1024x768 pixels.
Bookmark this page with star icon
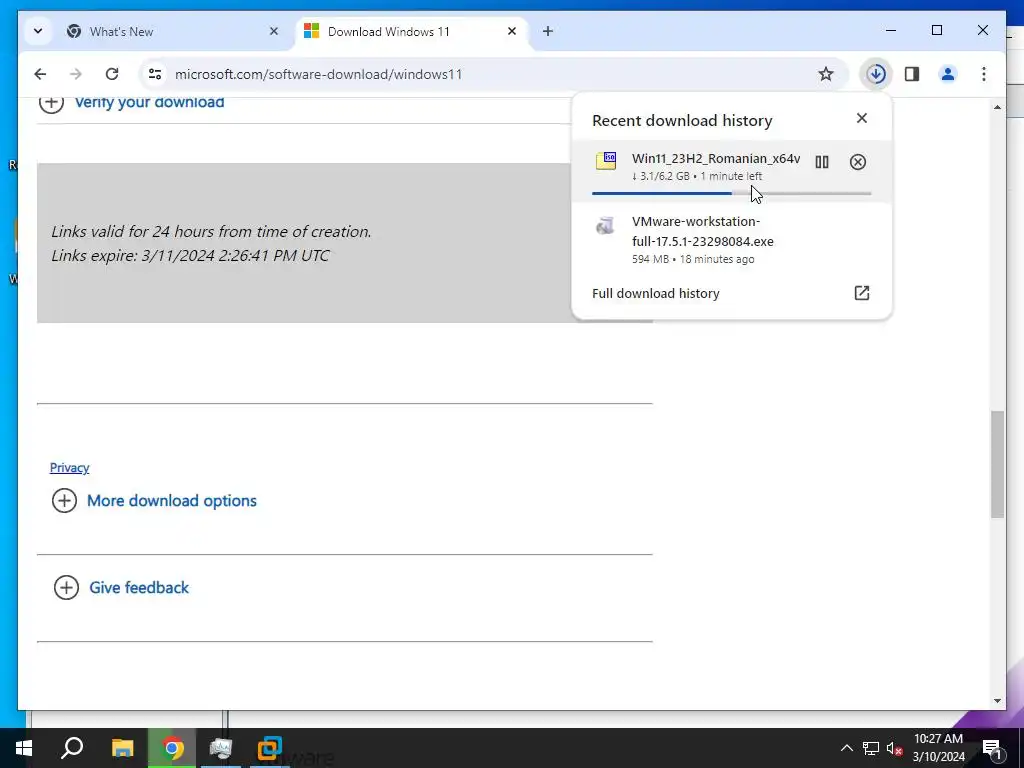tap(825, 74)
